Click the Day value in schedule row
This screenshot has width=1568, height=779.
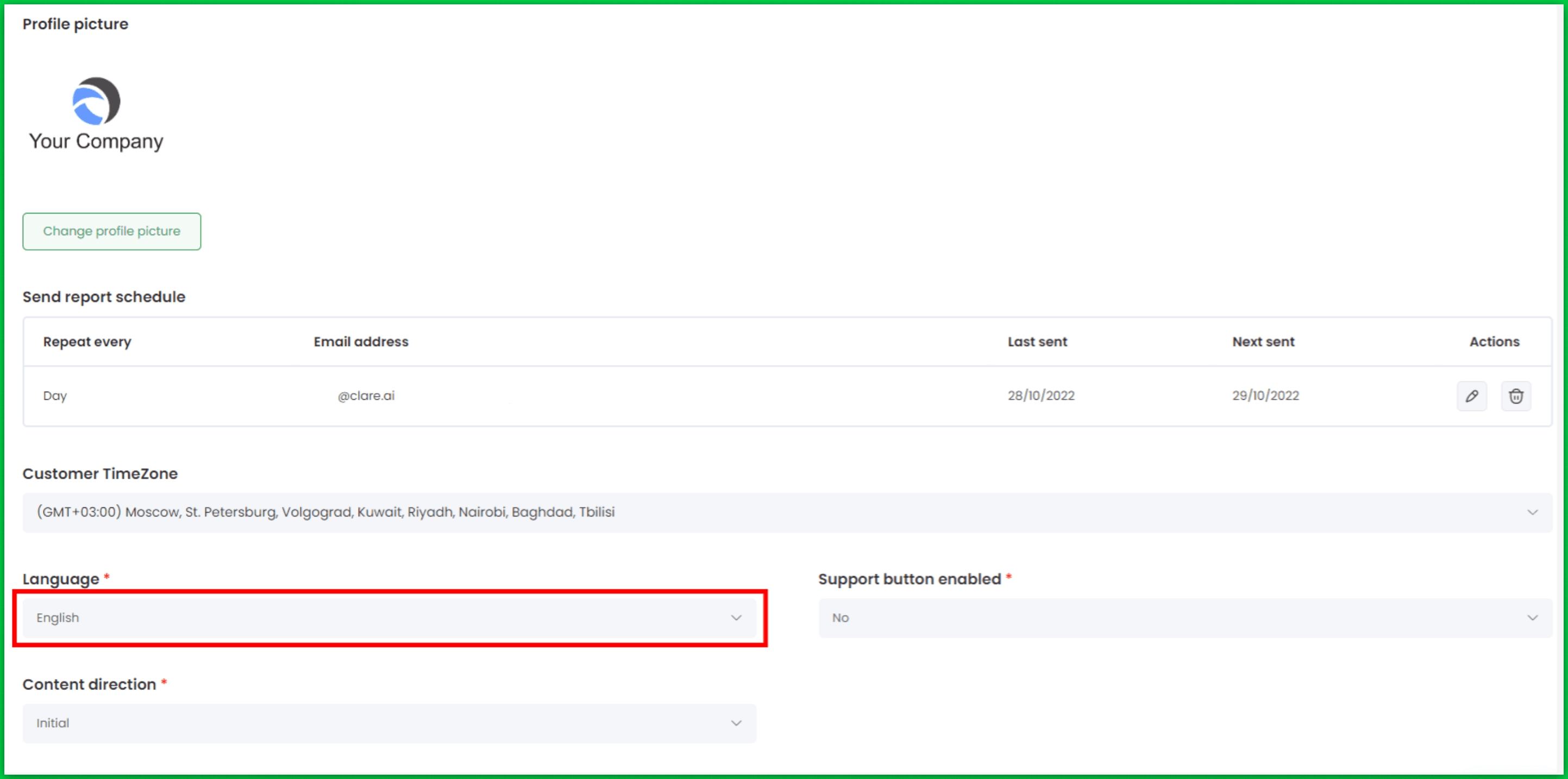(x=55, y=396)
